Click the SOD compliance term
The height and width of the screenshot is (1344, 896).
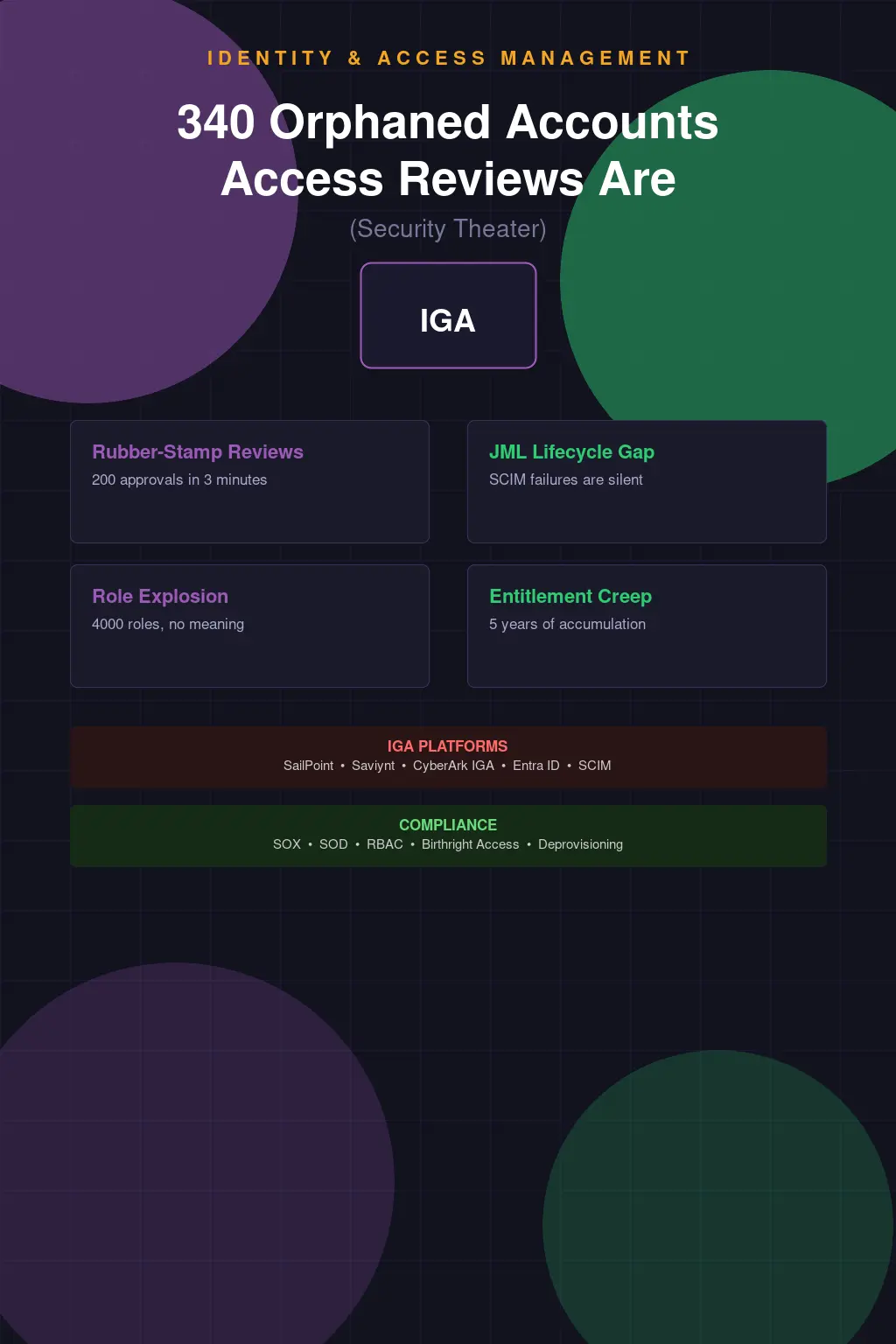(333, 844)
